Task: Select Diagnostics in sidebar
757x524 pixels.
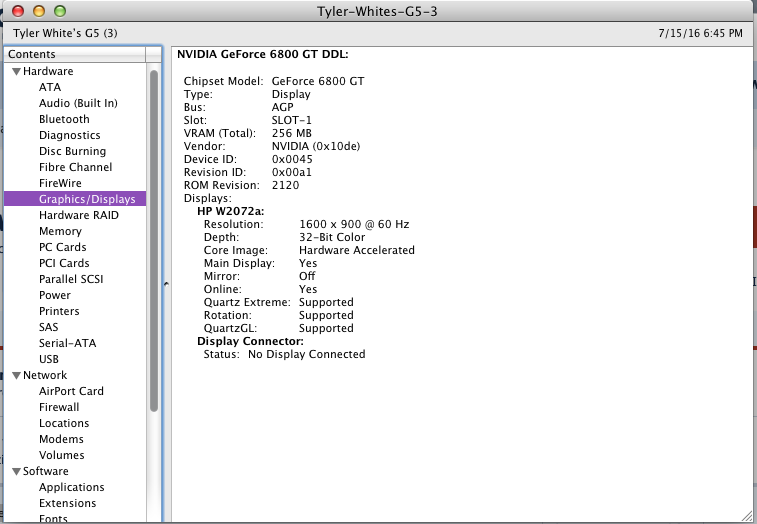Action: (x=70, y=135)
